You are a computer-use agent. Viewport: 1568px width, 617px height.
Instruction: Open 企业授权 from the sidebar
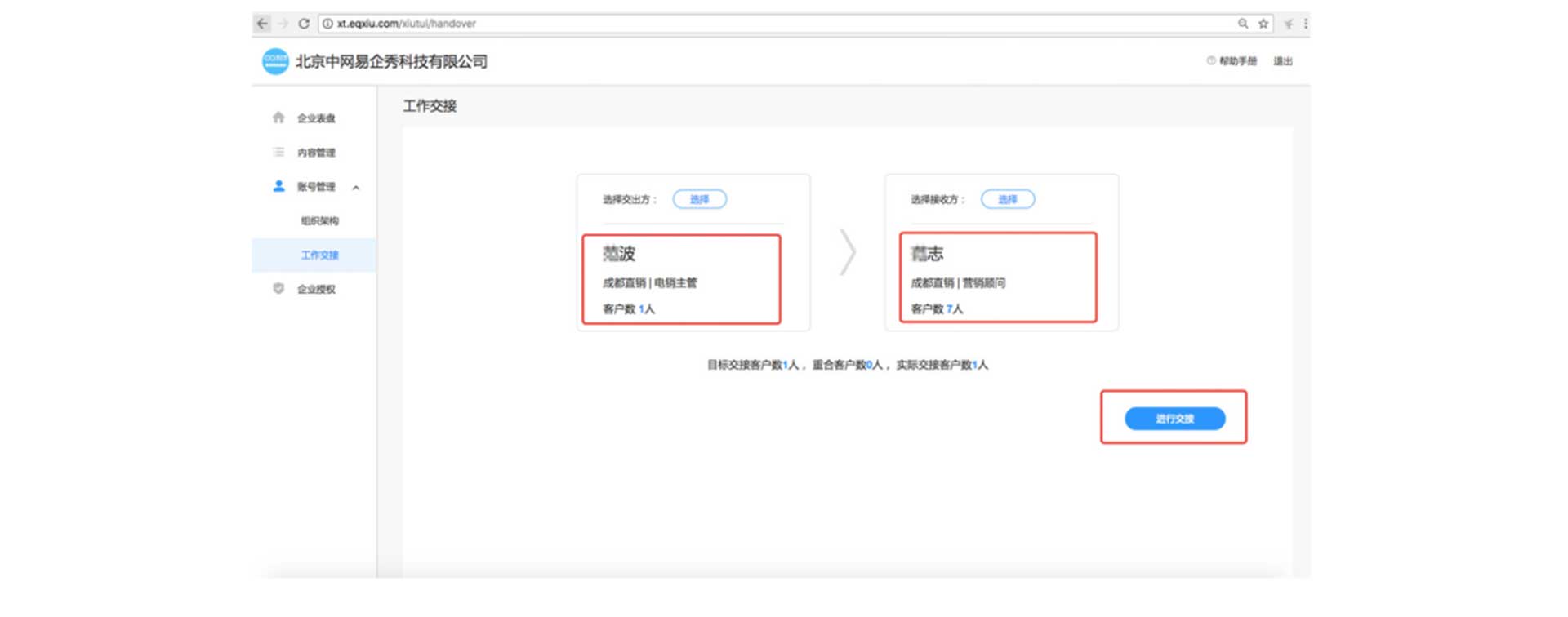tap(316, 289)
